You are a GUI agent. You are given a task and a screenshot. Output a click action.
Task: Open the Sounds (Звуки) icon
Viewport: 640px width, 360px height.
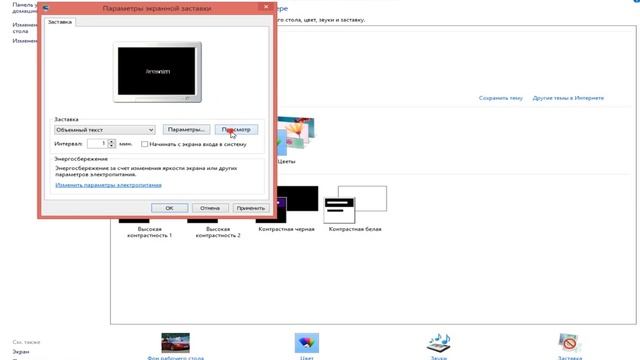coord(438,343)
